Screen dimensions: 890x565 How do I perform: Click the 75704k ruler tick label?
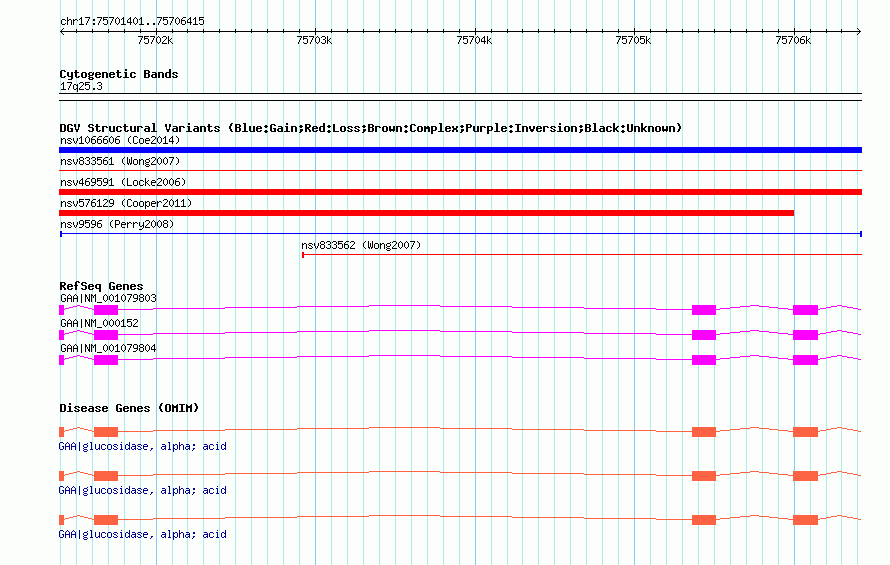tap(474, 40)
